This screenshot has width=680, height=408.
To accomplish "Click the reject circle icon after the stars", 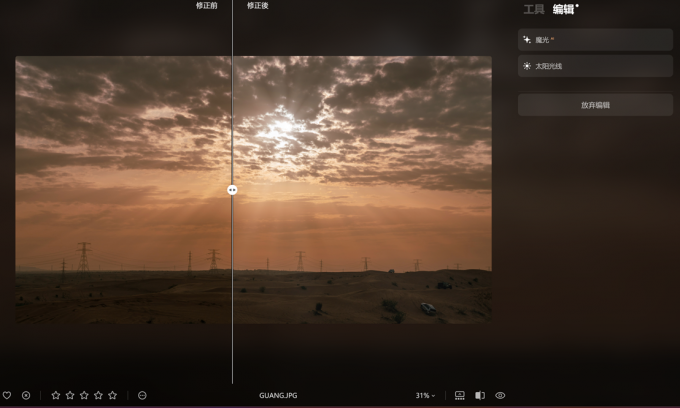I will [142, 395].
